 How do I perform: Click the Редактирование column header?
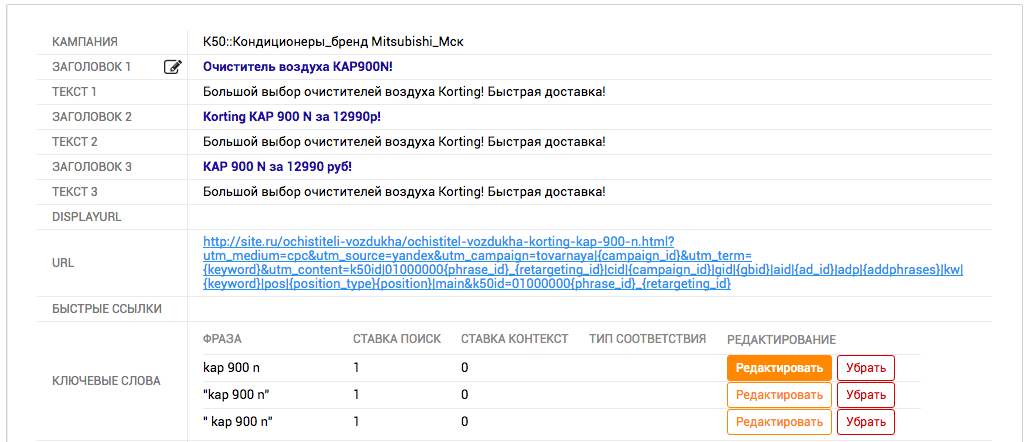[x=781, y=339]
